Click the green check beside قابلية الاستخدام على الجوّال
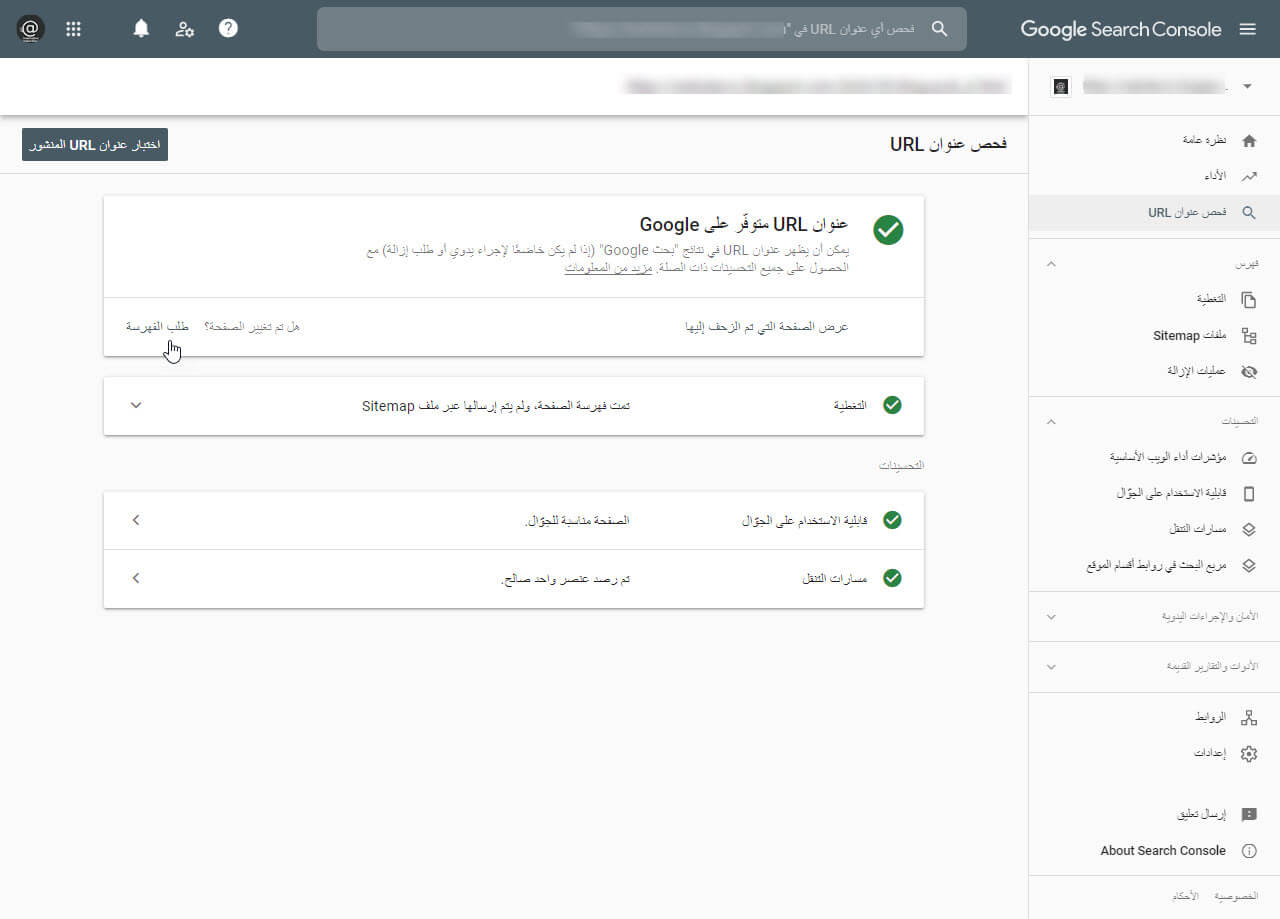The height and width of the screenshot is (919, 1280). point(892,520)
